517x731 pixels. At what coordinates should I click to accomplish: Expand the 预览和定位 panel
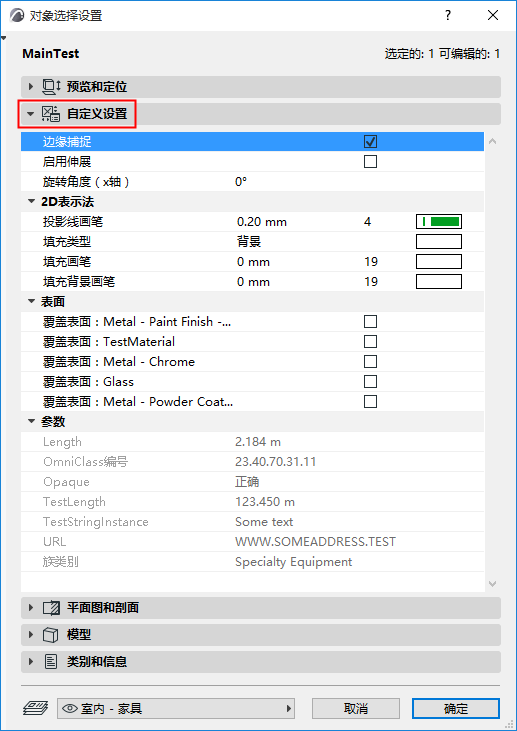coord(31,87)
